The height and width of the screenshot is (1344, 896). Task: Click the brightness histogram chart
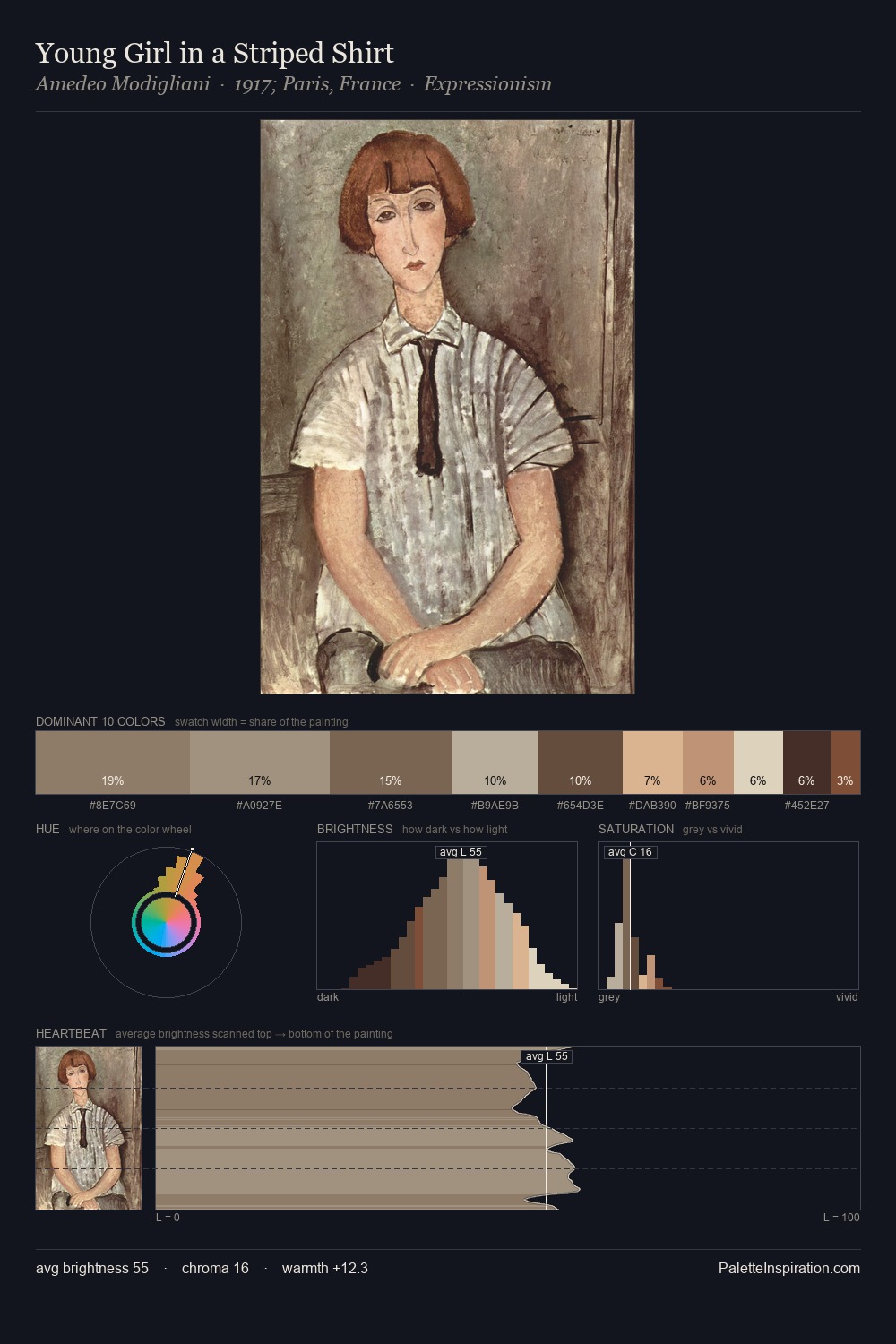447,916
